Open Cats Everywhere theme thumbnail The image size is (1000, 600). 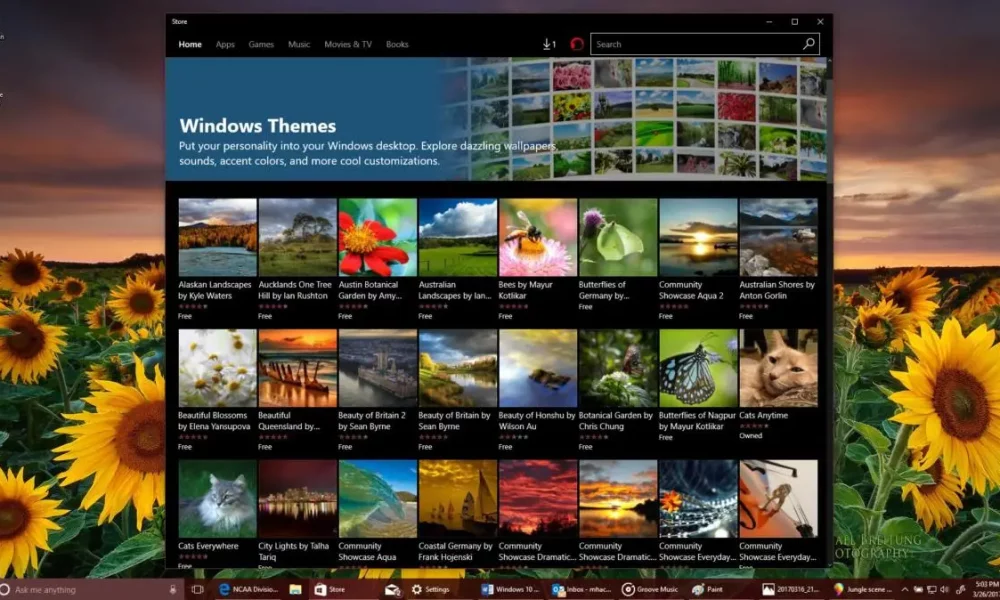pyautogui.click(x=217, y=499)
